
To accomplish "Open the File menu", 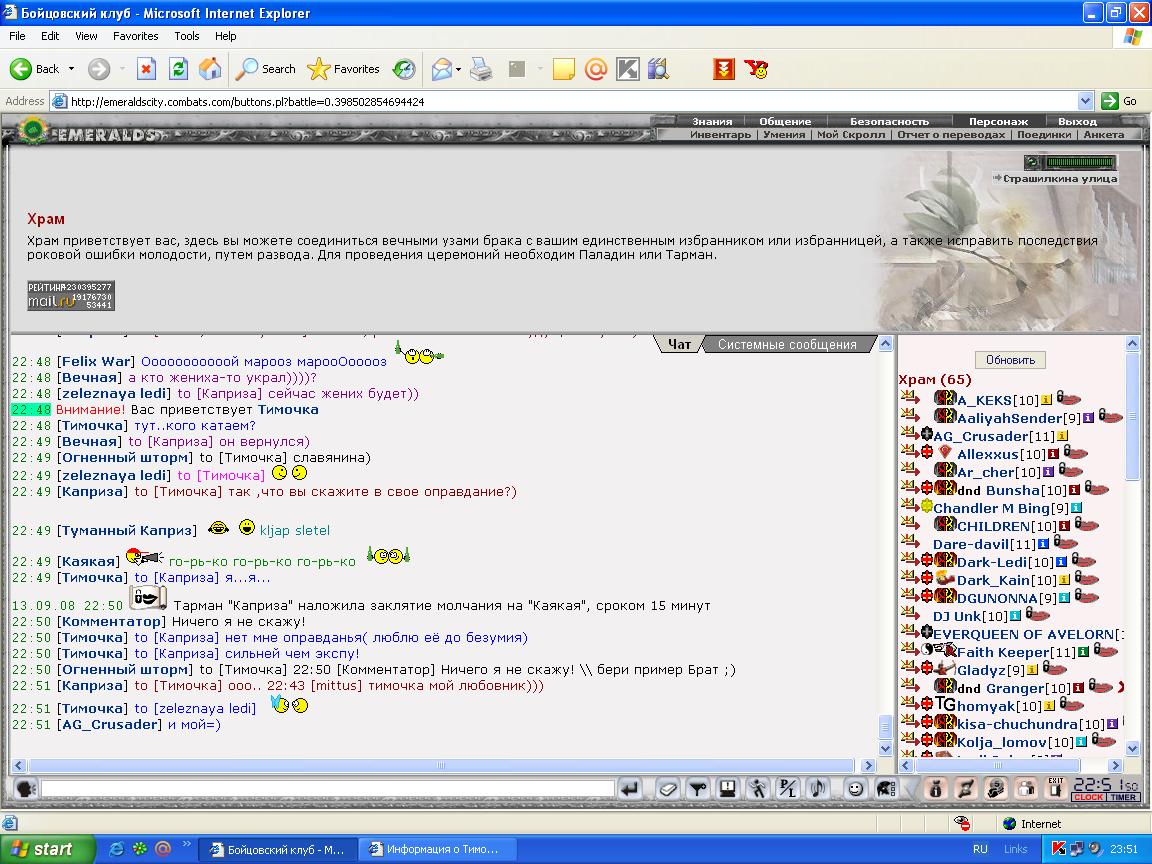I will coord(17,36).
